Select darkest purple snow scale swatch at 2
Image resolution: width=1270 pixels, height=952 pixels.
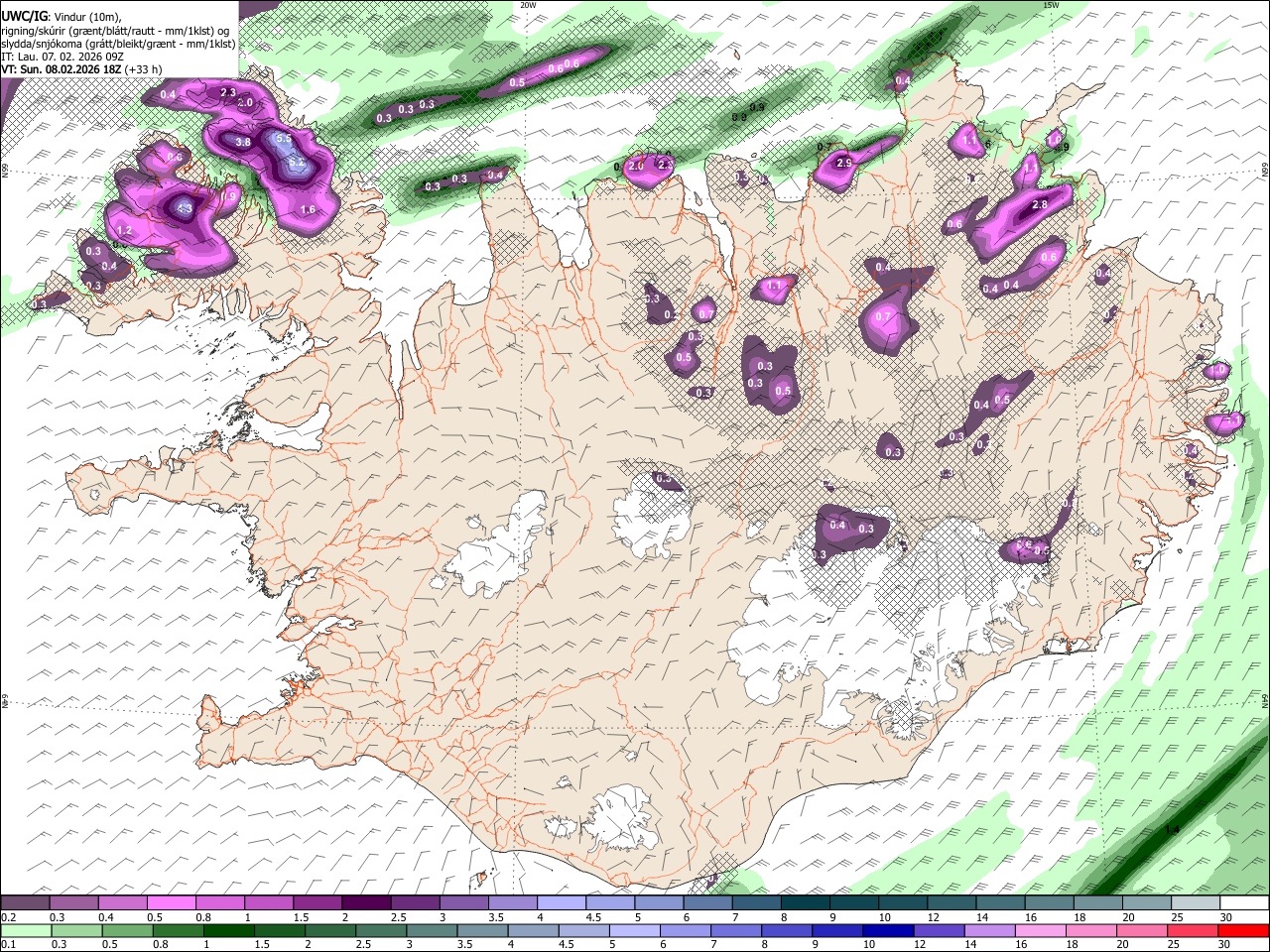[x=365, y=903]
